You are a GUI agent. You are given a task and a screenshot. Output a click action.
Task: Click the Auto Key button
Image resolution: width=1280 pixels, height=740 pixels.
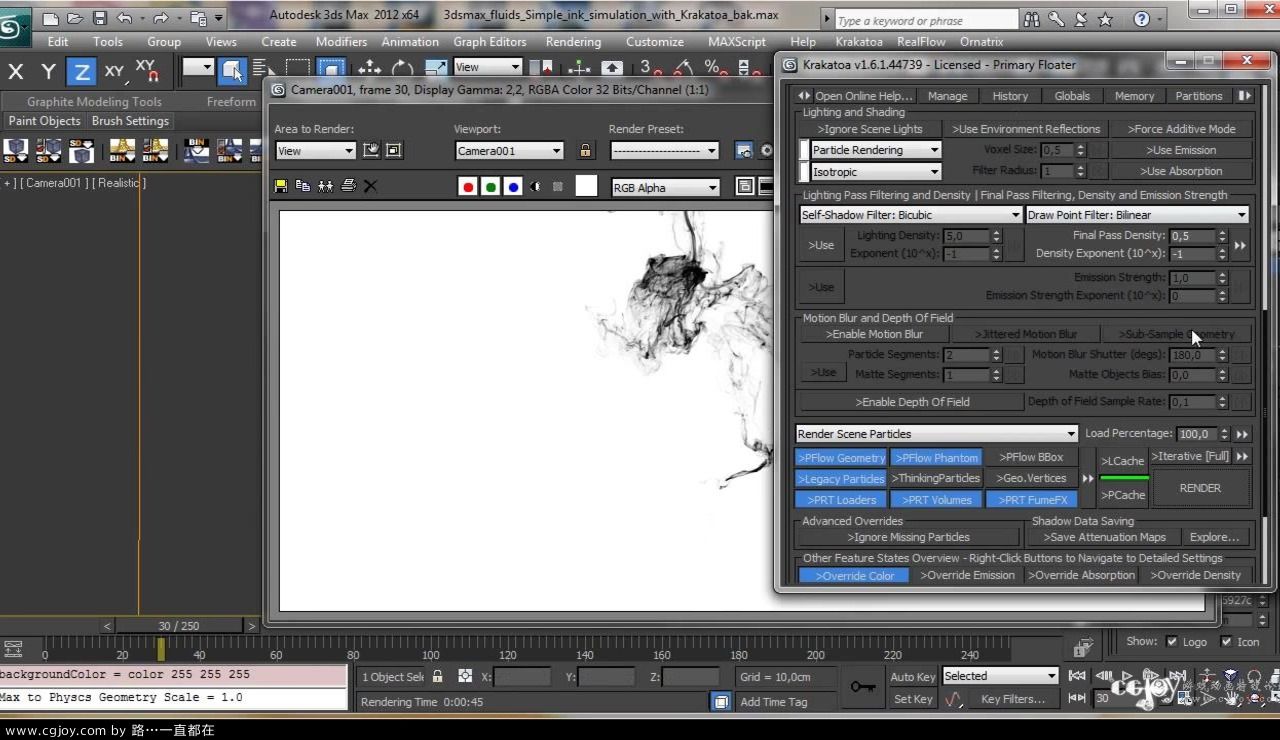(912, 677)
